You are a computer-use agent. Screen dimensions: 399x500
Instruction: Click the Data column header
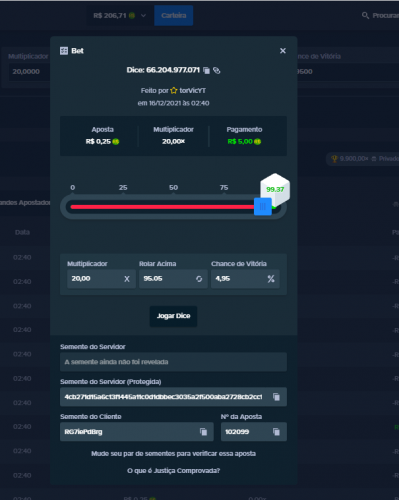(x=22, y=232)
